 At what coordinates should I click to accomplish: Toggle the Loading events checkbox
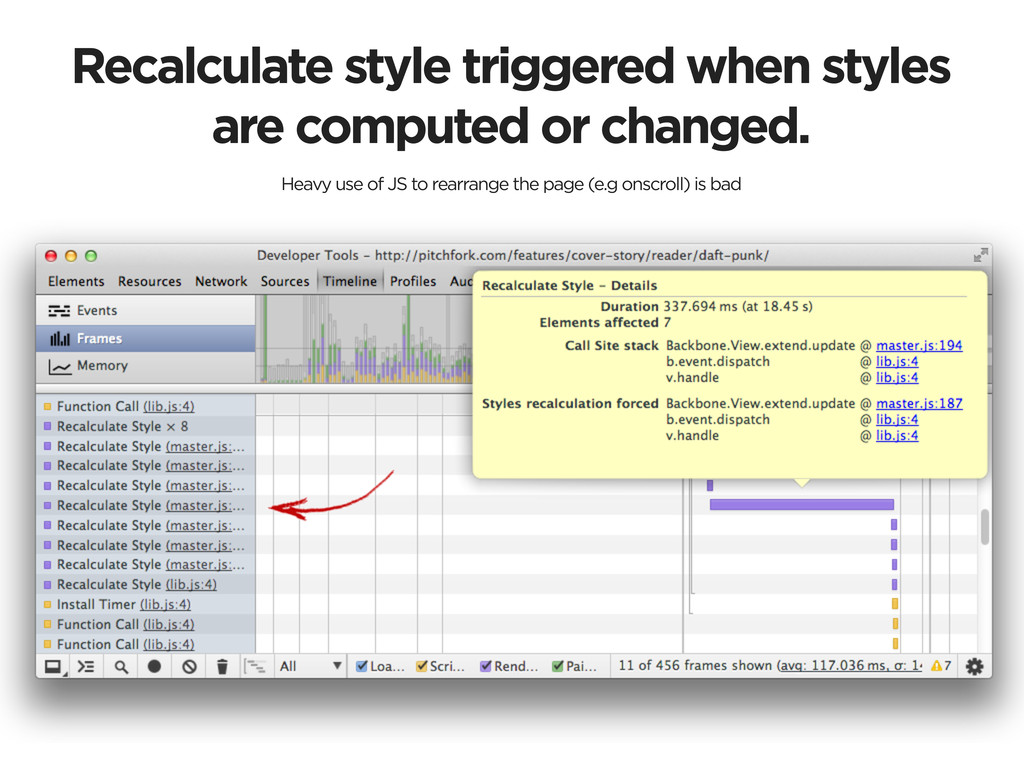click(x=362, y=666)
